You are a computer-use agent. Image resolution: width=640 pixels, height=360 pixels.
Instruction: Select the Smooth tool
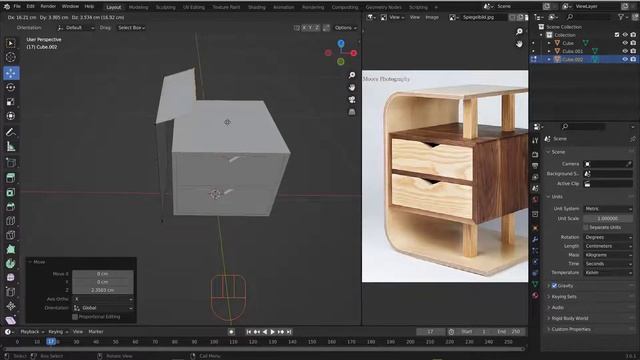(11, 278)
